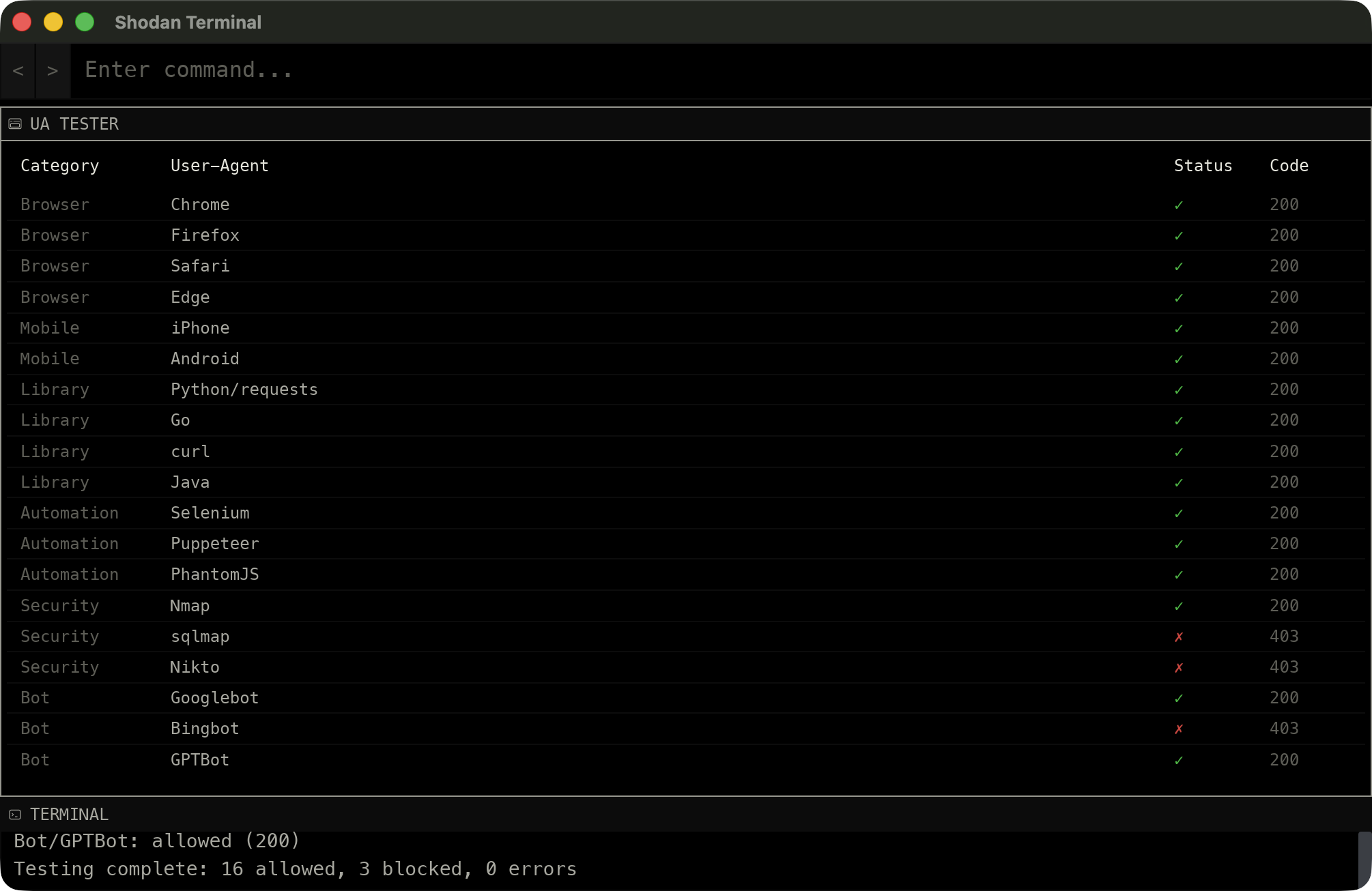Click the check icon on the Firefox row
1372x891 pixels.
(1179, 235)
